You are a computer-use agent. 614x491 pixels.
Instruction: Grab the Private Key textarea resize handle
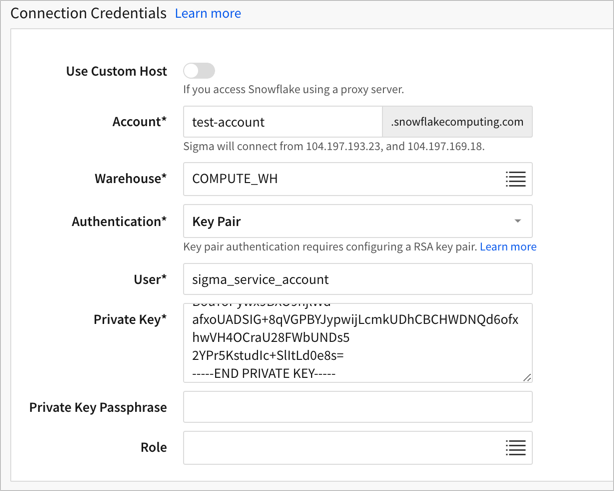(x=527, y=377)
